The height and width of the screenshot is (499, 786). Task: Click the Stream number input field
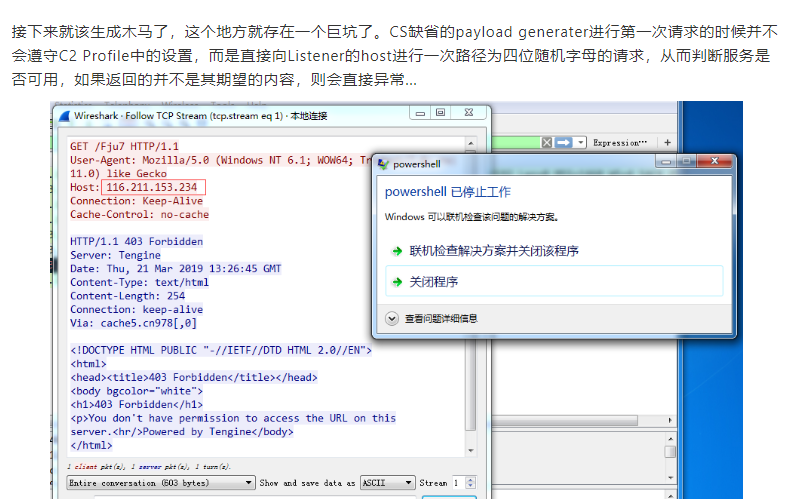pyautogui.click(x=459, y=483)
